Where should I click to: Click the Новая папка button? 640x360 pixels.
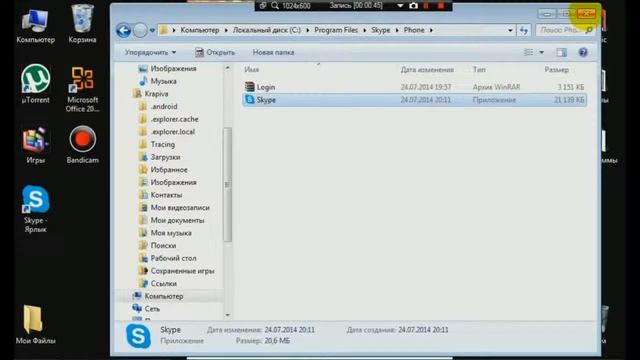273,52
